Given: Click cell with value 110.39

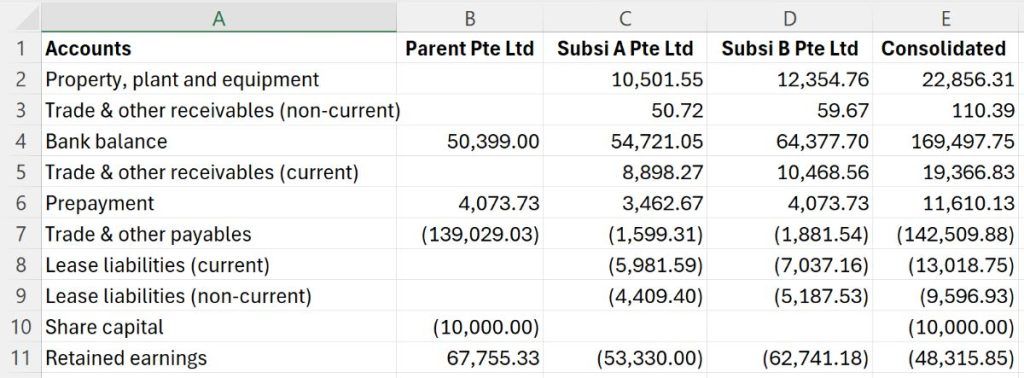Looking at the screenshot, I should pyautogui.click(x=946, y=110).
